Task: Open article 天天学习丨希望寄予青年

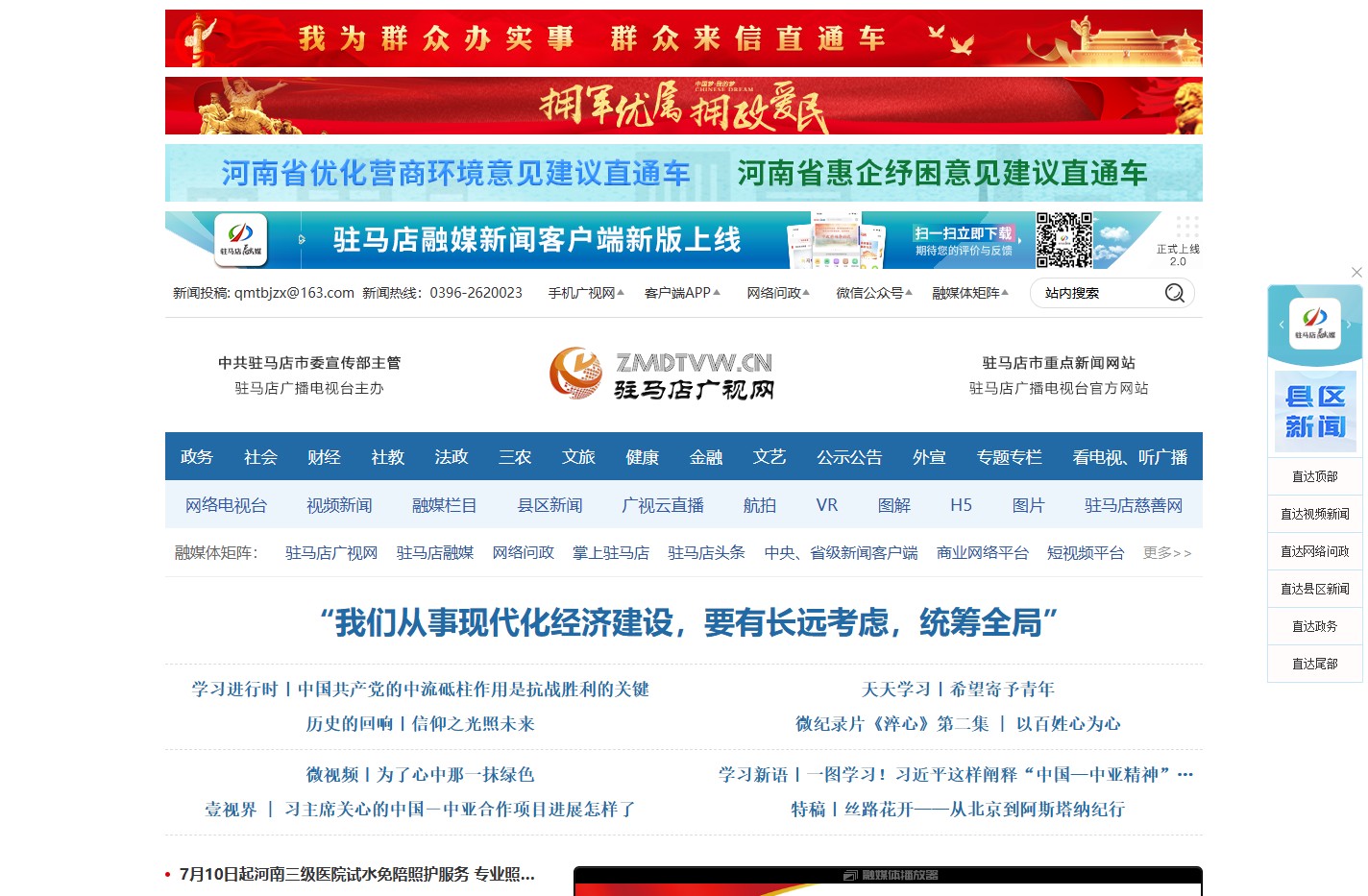Action: pos(958,690)
